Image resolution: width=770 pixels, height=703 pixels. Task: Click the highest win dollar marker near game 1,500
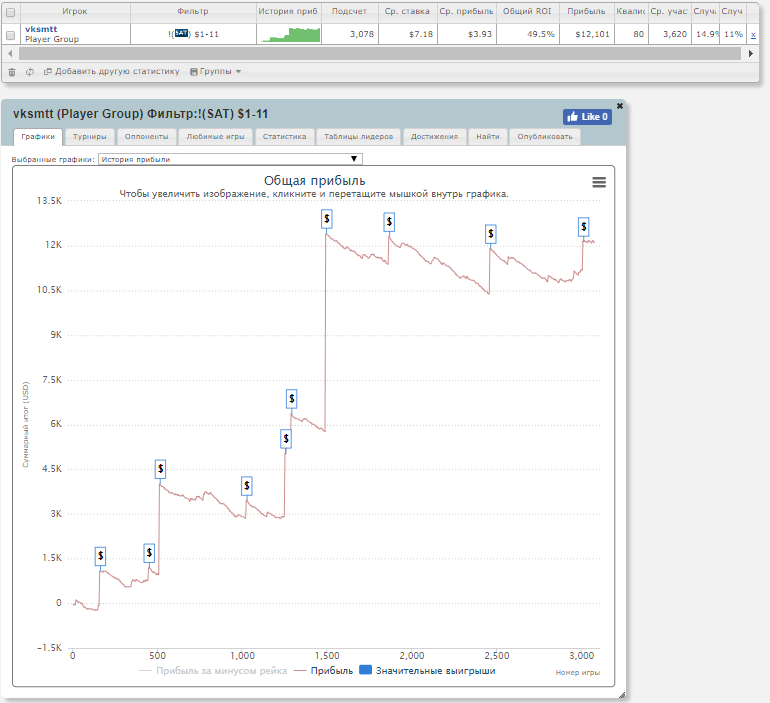[x=326, y=218]
